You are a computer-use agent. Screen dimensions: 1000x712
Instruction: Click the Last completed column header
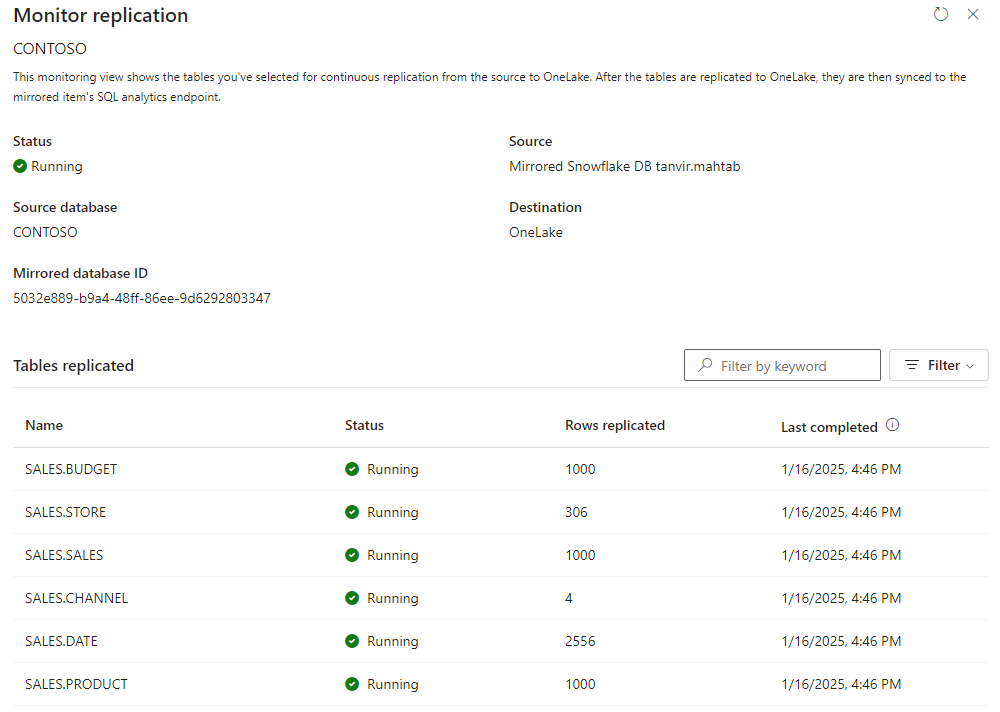(829, 427)
